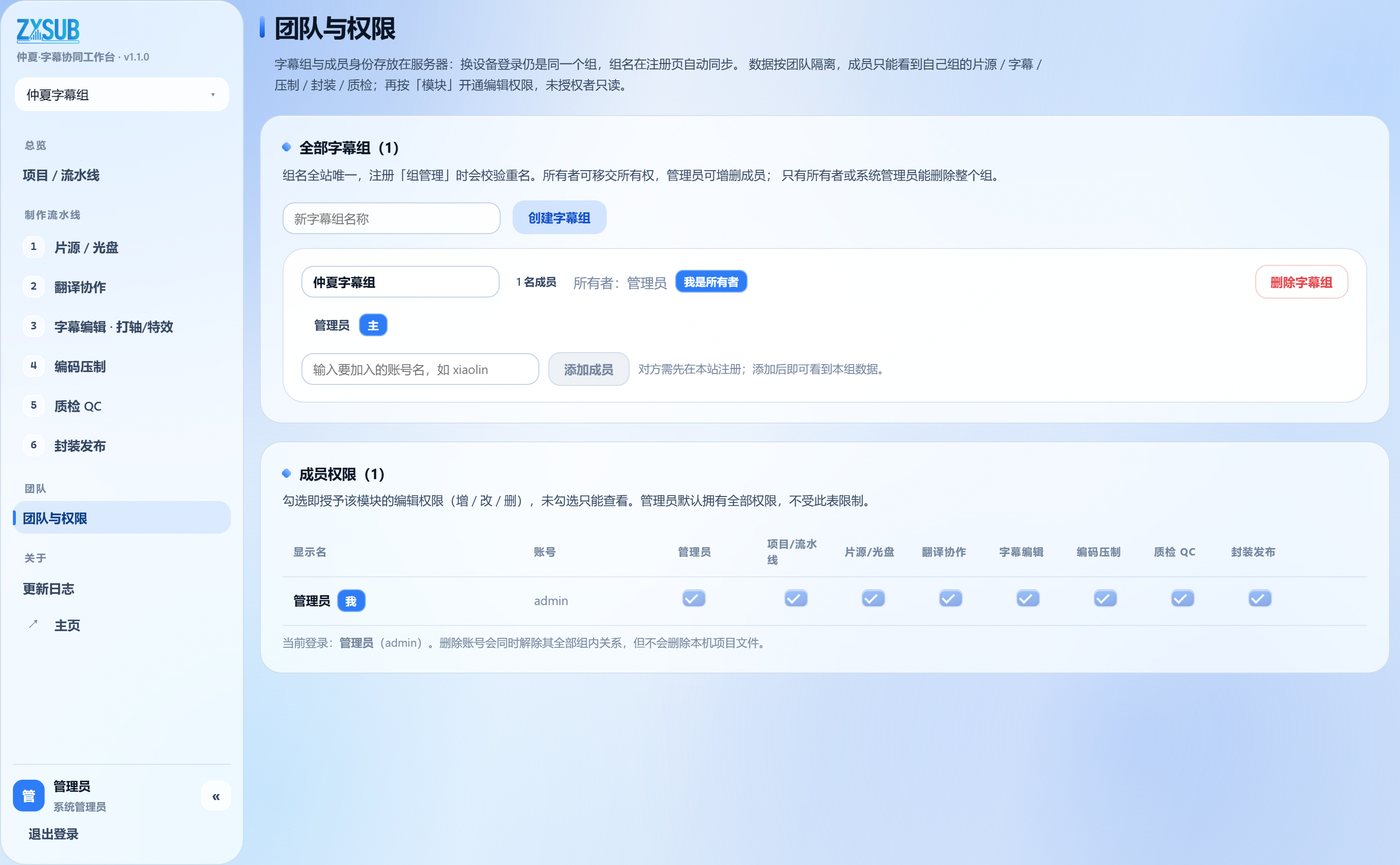The height and width of the screenshot is (865, 1400).
Task: Open the 仲夏字幕组 group selector dropdown
Action: tap(122, 95)
